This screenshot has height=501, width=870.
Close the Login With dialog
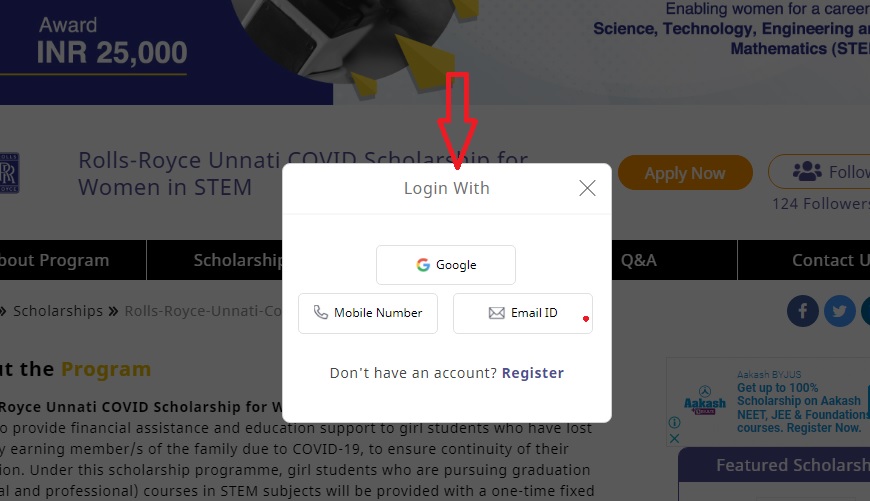pos(587,188)
